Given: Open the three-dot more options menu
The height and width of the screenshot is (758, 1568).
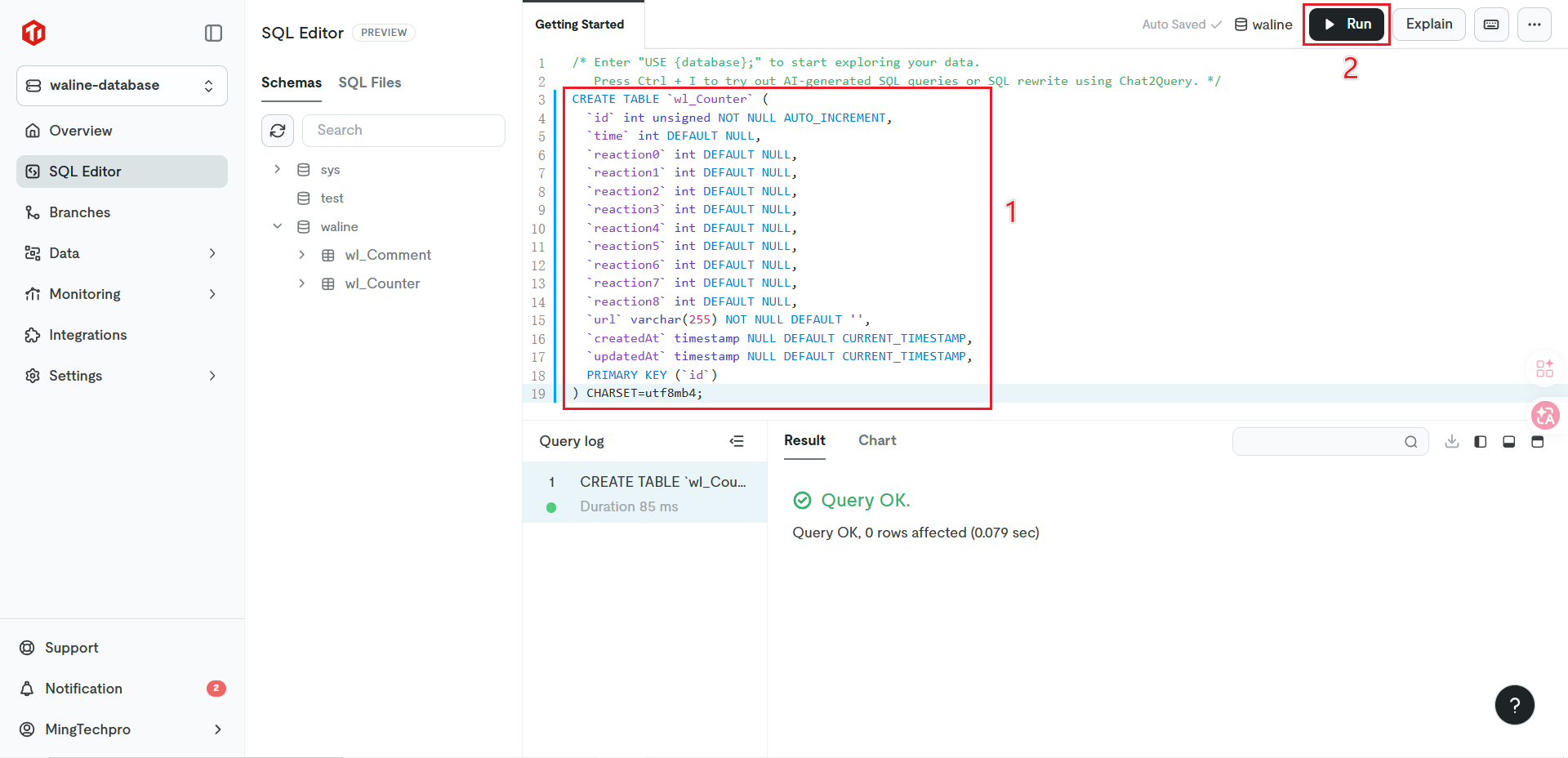Looking at the screenshot, I should (x=1535, y=25).
